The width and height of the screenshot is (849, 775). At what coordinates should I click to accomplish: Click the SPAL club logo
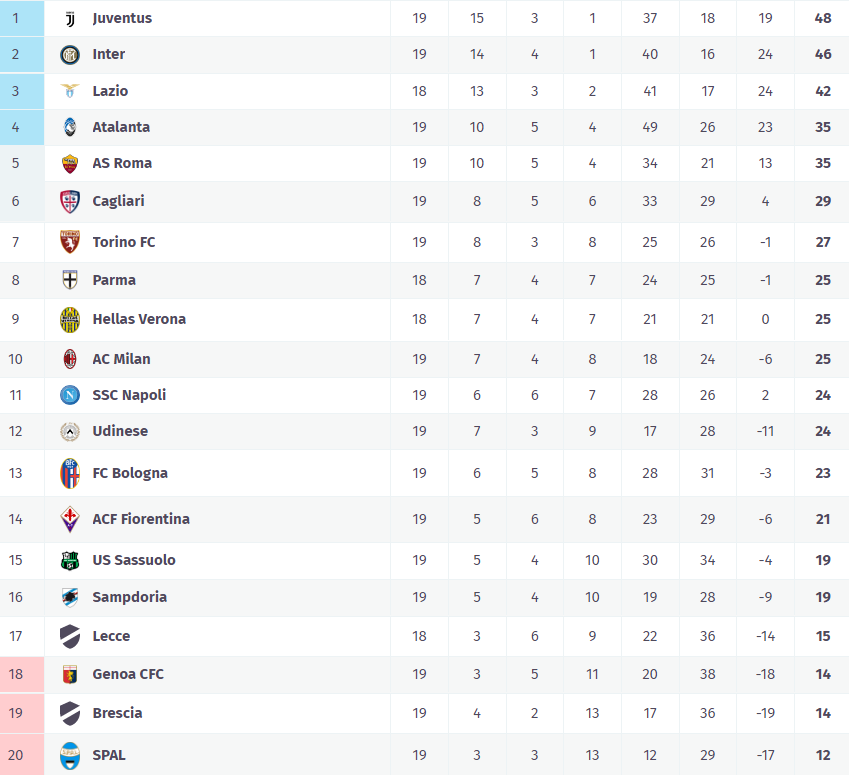[69, 755]
